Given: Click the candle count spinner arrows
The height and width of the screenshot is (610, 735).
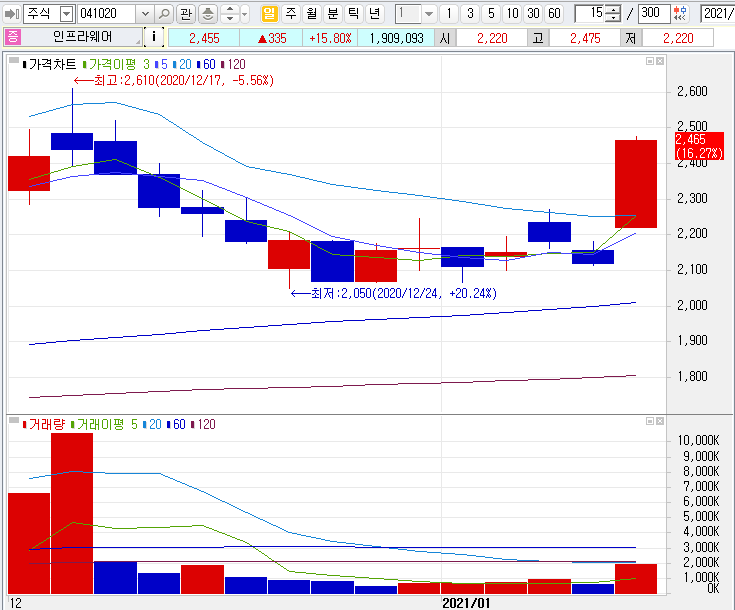Looking at the screenshot, I should 613,14.
